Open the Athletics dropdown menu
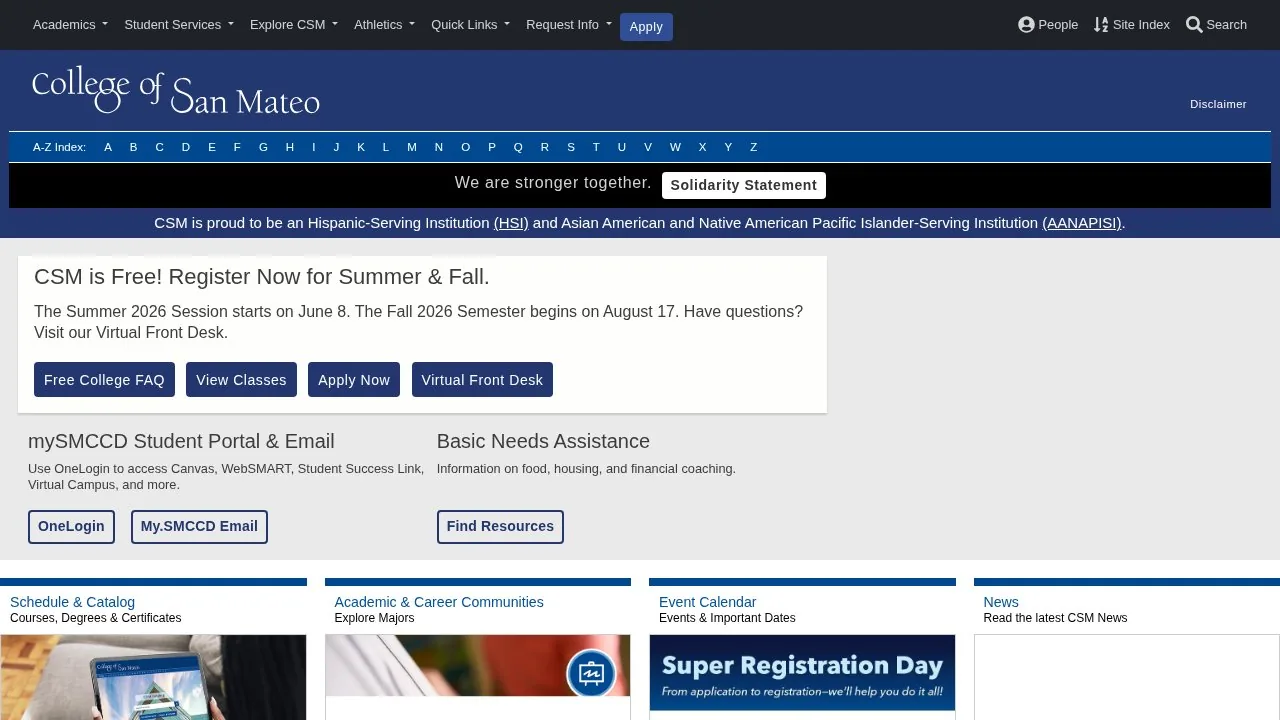 [x=384, y=24]
